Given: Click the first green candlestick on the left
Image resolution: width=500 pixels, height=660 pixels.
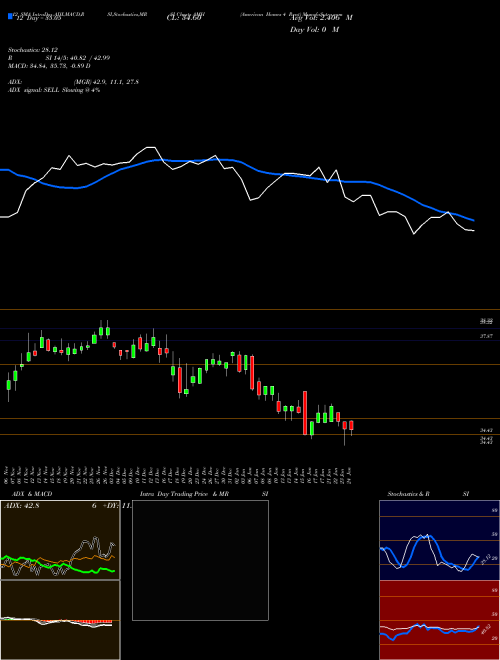Looking at the screenshot, I should tap(8, 385).
